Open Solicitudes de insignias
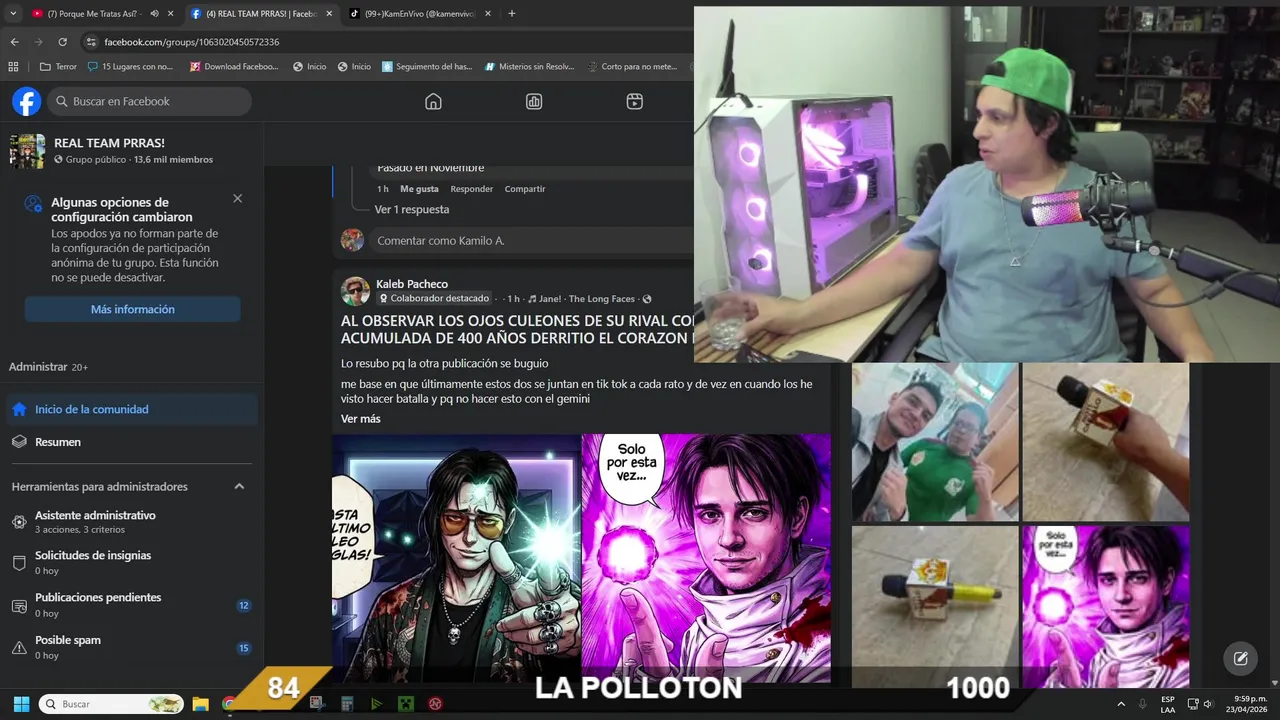The width and height of the screenshot is (1280, 720). point(132,563)
